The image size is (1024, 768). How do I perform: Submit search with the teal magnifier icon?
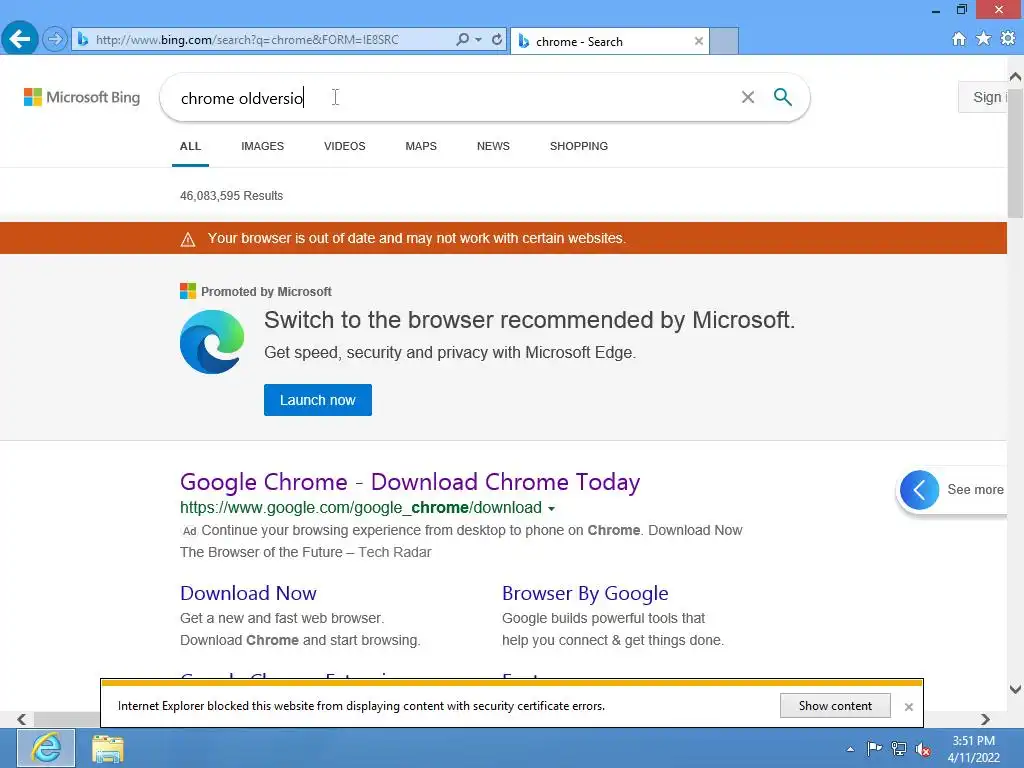click(782, 97)
